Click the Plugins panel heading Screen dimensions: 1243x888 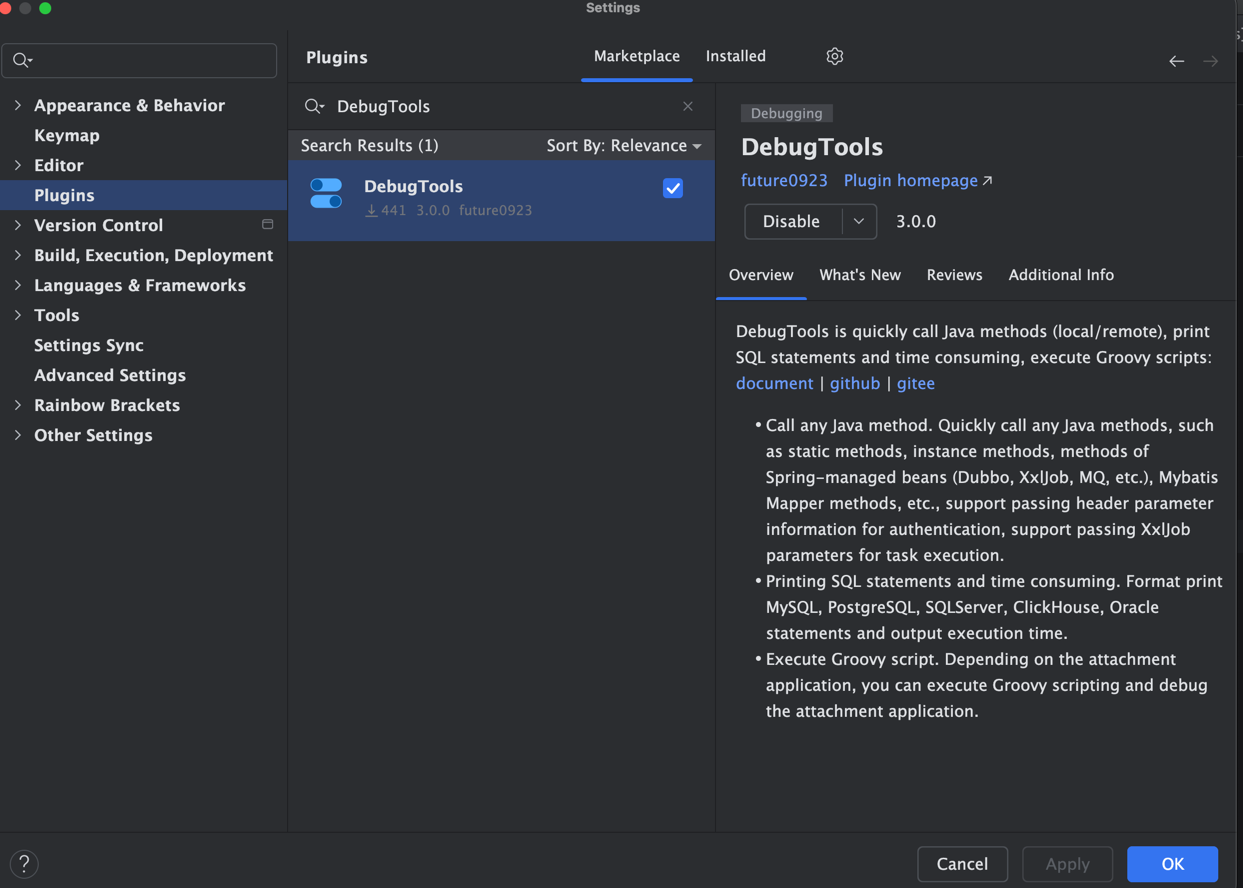tap(337, 58)
